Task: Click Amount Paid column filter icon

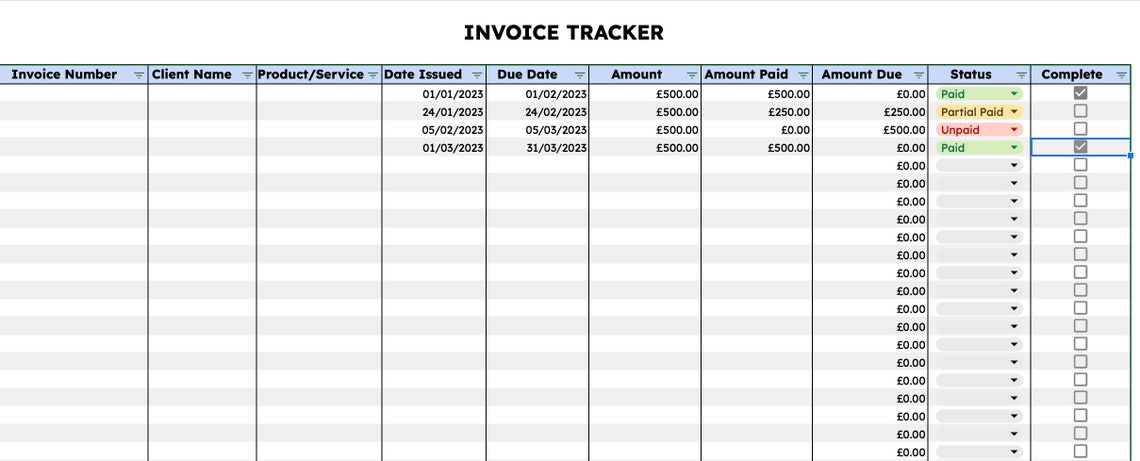Action: click(803, 75)
